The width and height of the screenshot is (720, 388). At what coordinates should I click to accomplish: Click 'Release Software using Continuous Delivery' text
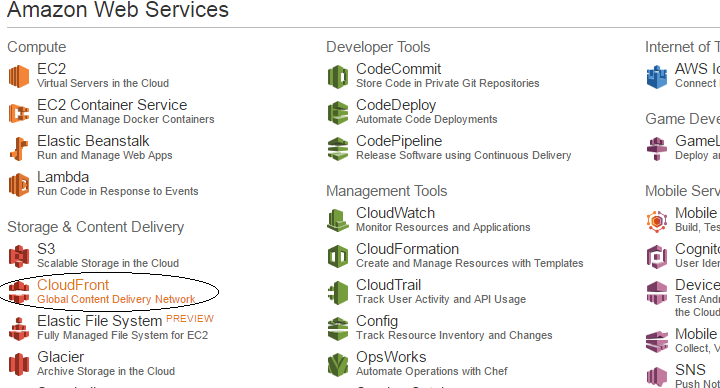[x=464, y=155]
